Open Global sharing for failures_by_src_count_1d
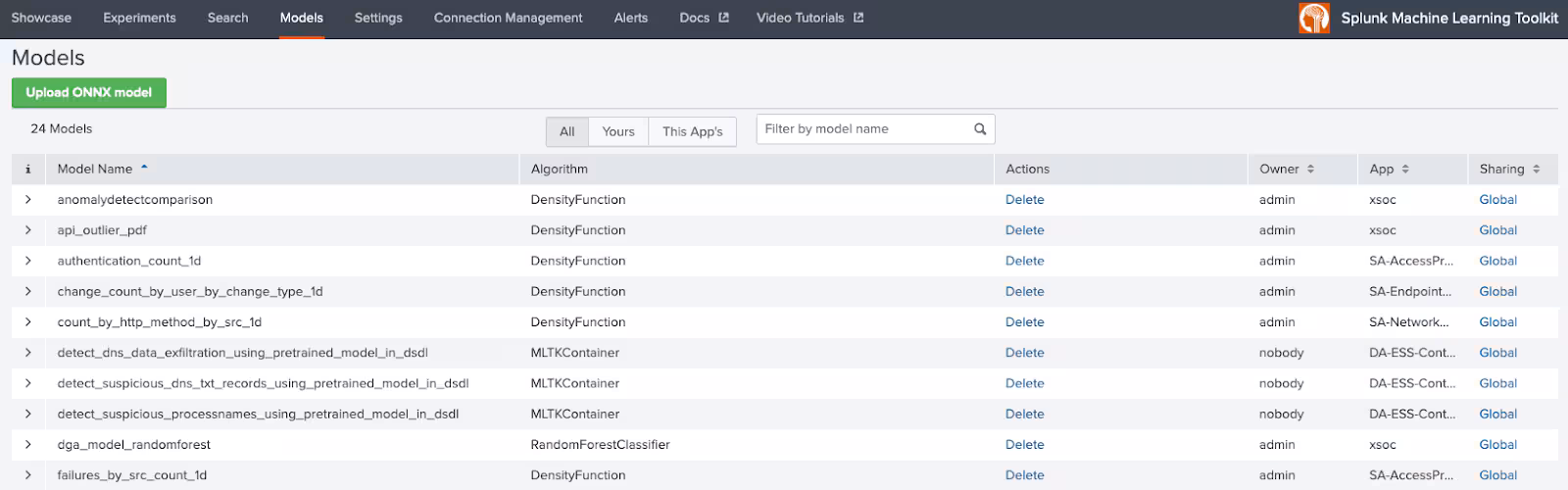This screenshot has height=490, width=1568. pos(1497,475)
